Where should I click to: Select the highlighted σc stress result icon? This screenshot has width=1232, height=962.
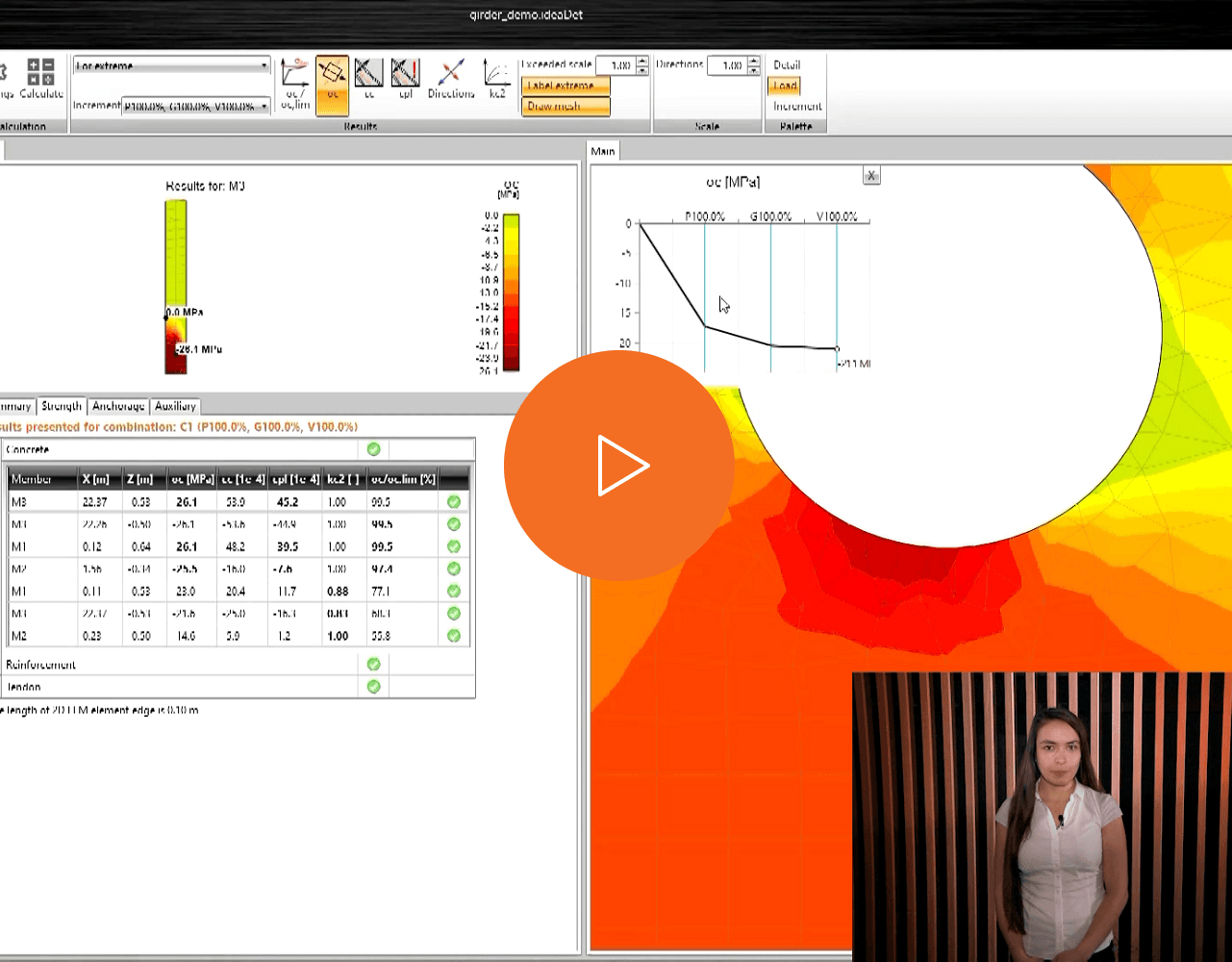click(x=332, y=79)
